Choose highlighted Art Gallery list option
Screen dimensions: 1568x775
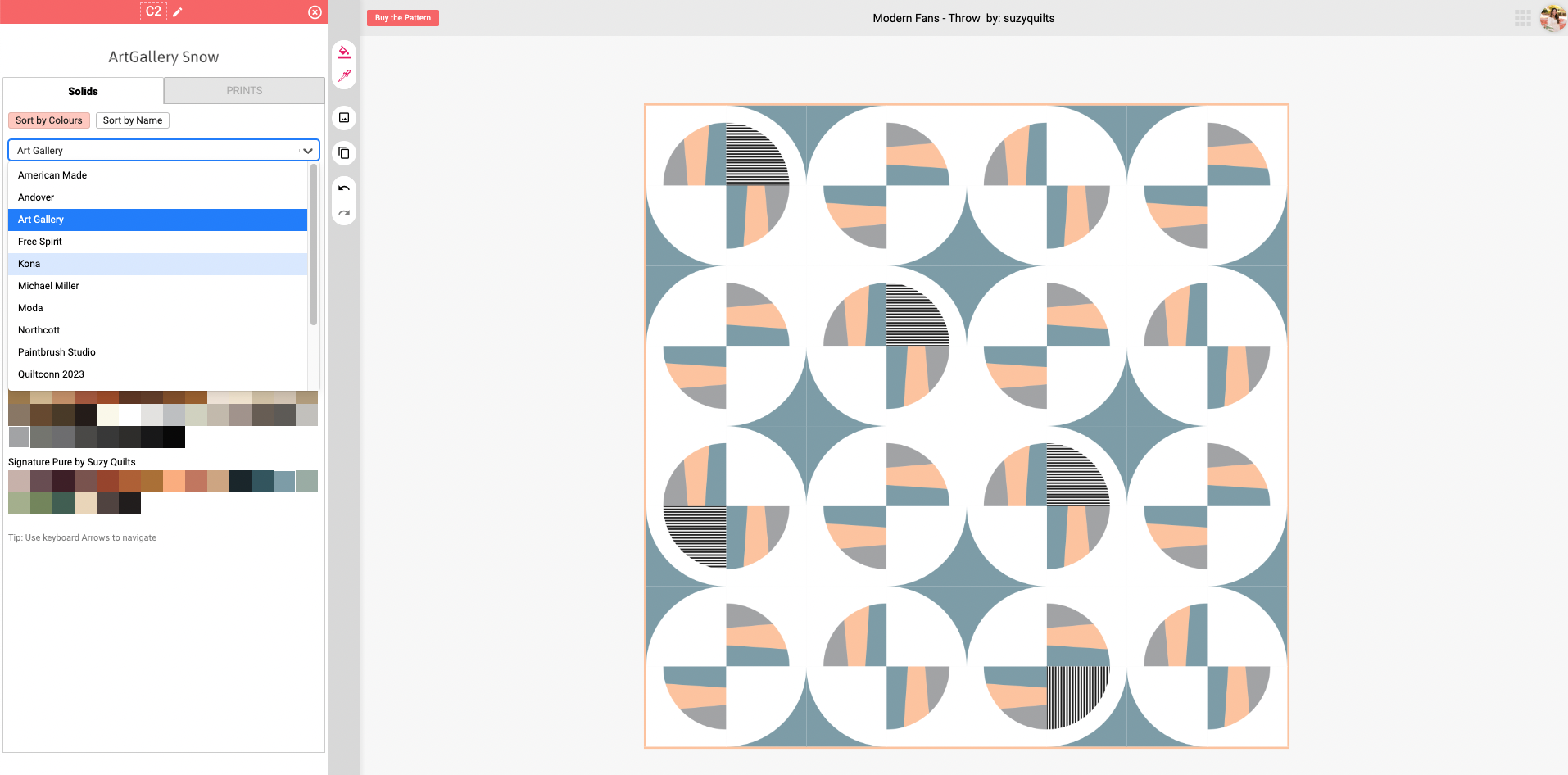pos(157,220)
